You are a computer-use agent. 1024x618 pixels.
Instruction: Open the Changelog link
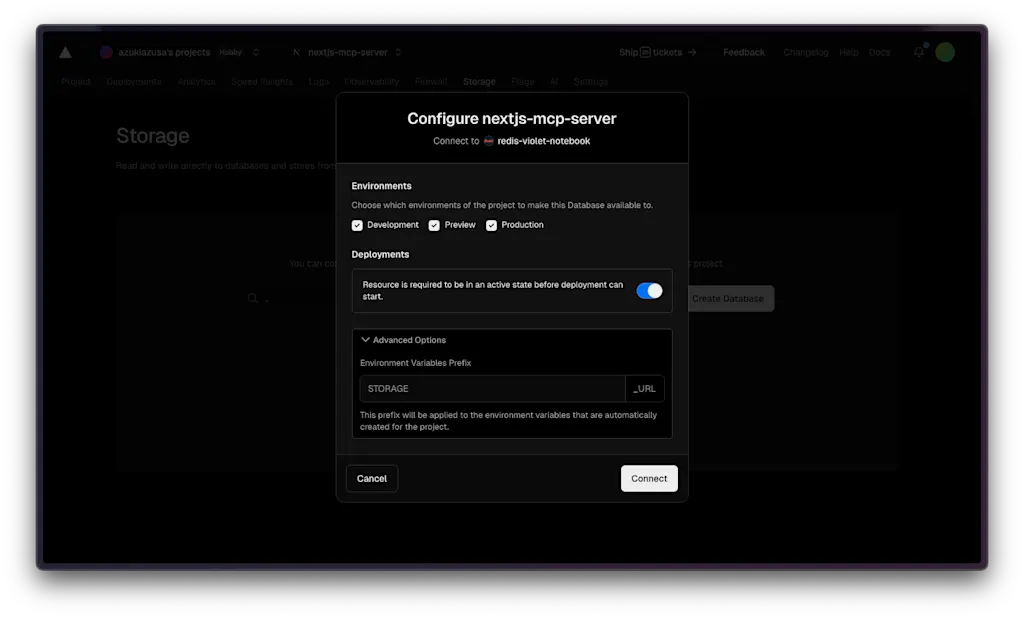pyautogui.click(x=805, y=52)
